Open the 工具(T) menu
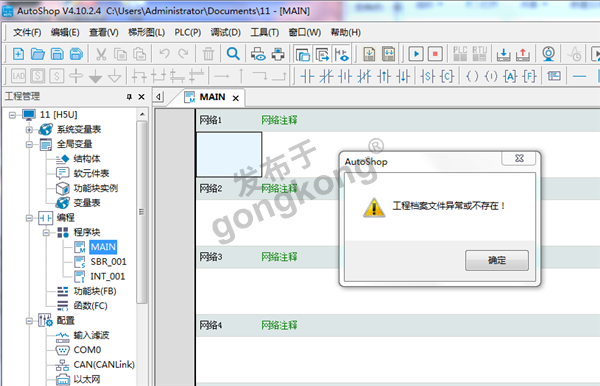Screen dimensions: 600x386 [x=265, y=33]
